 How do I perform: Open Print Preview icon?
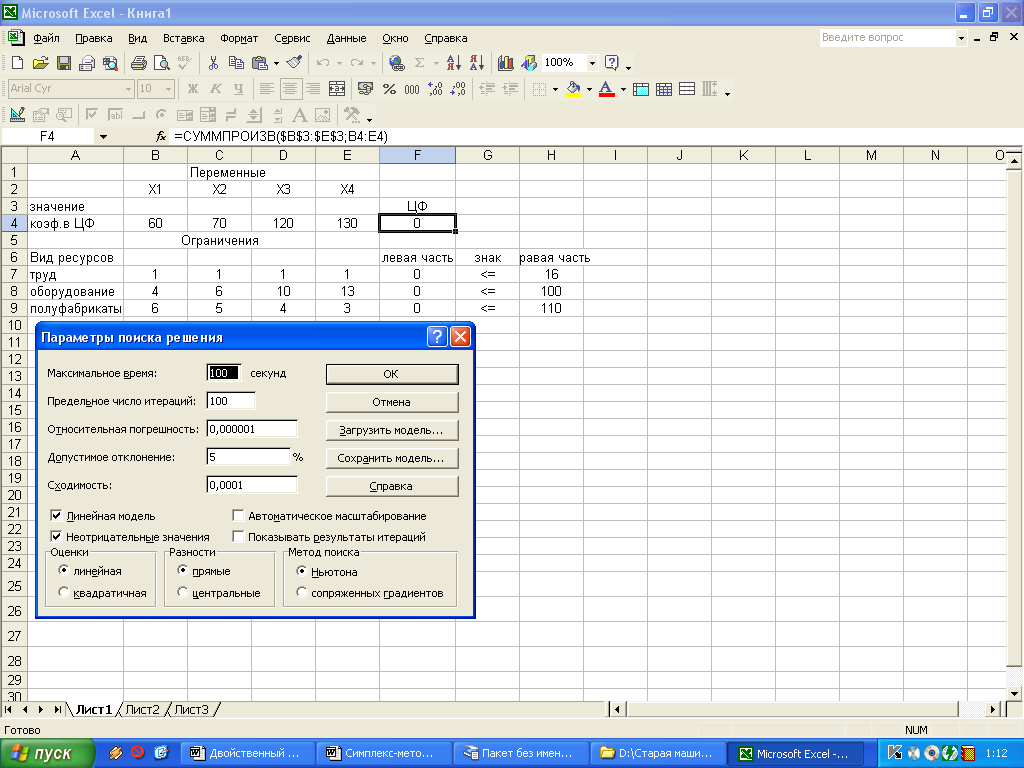[x=161, y=63]
